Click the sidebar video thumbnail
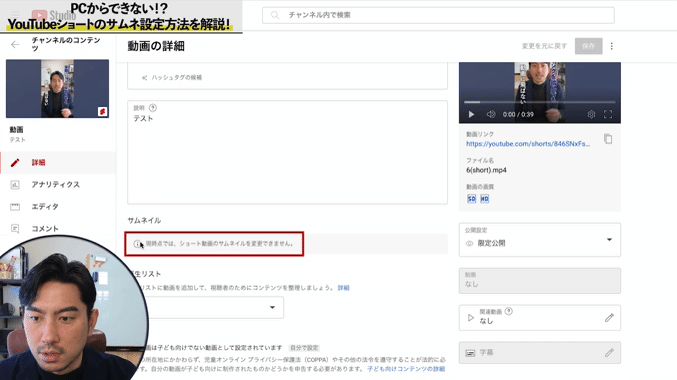Viewport: 677px width, 380px height. point(57,89)
